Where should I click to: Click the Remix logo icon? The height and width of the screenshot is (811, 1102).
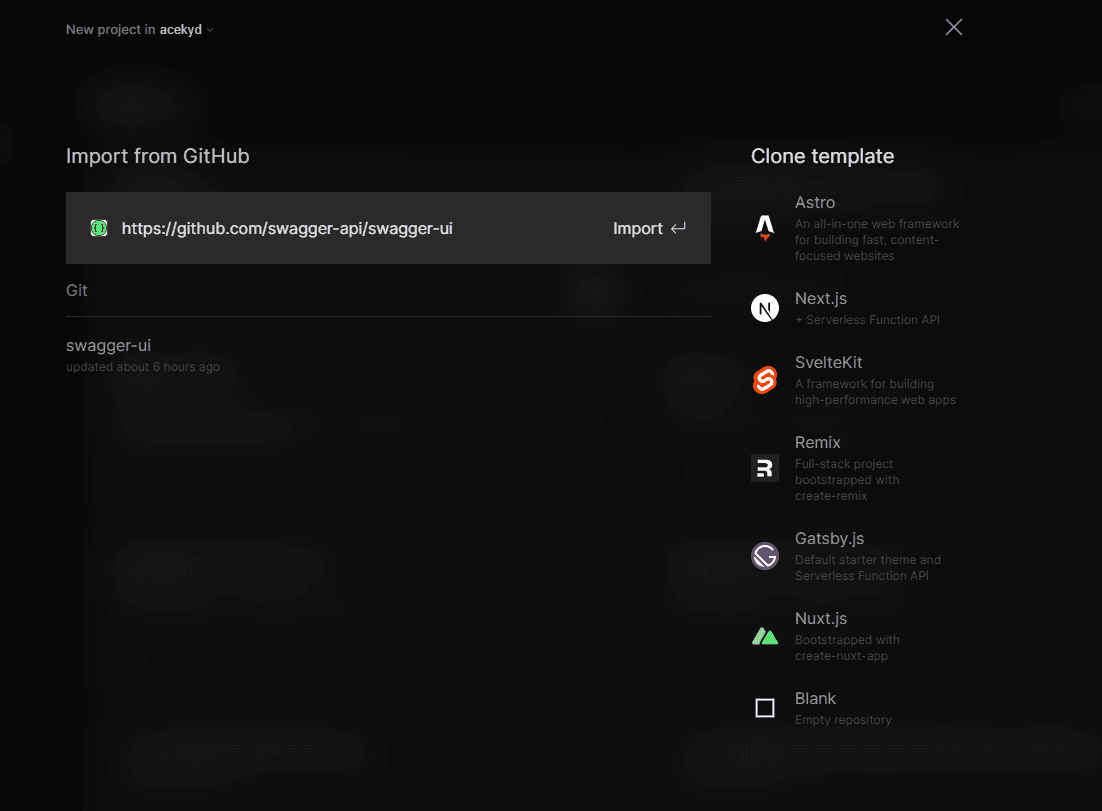click(x=765, y=468)
